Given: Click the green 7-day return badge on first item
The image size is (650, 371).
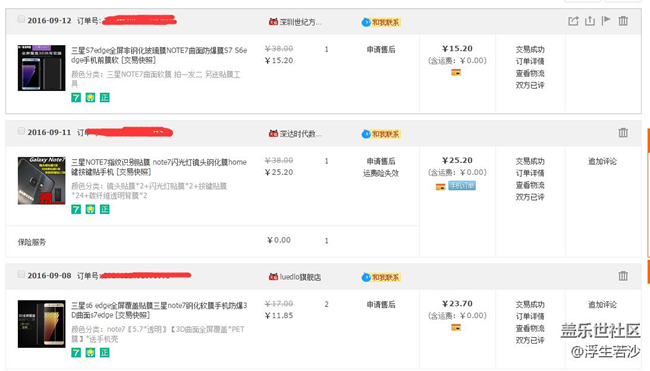Looking at the screenshot, I should coord(76,97).
